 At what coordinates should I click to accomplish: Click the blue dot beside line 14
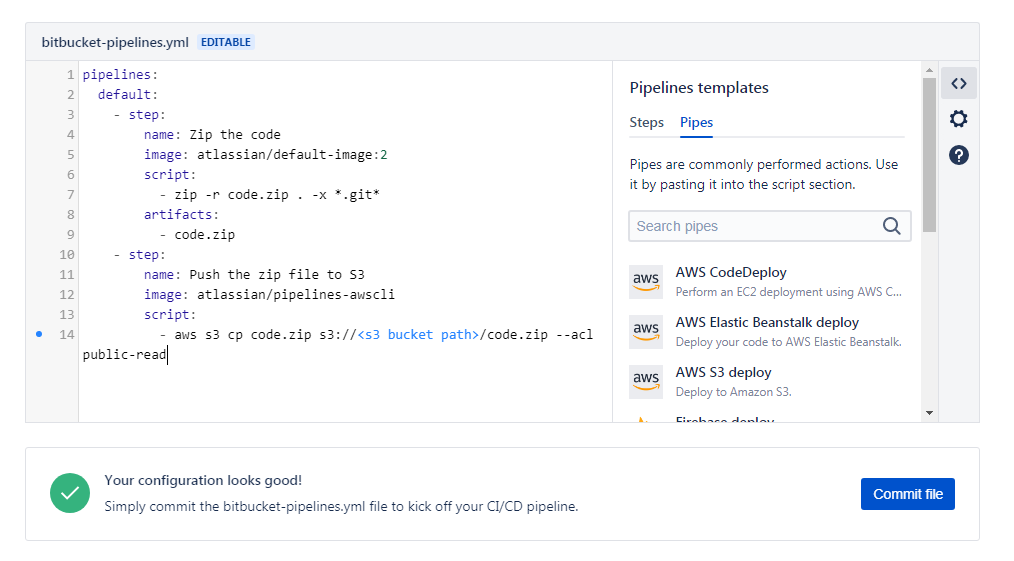pyautogui.click(x=39, y=334)
